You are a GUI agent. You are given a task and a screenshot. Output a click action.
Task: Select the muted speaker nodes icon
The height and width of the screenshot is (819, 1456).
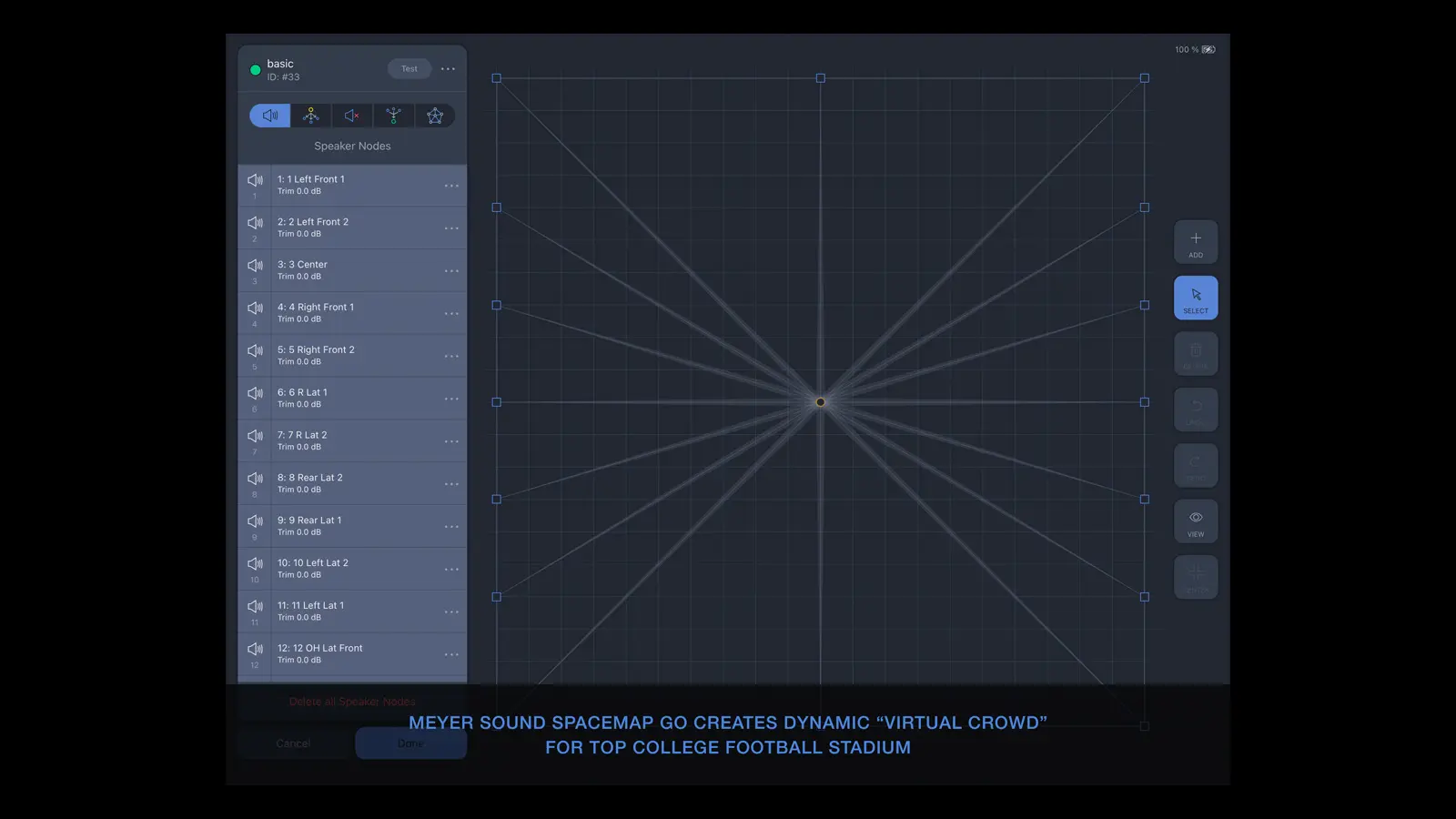click(351, 116)
